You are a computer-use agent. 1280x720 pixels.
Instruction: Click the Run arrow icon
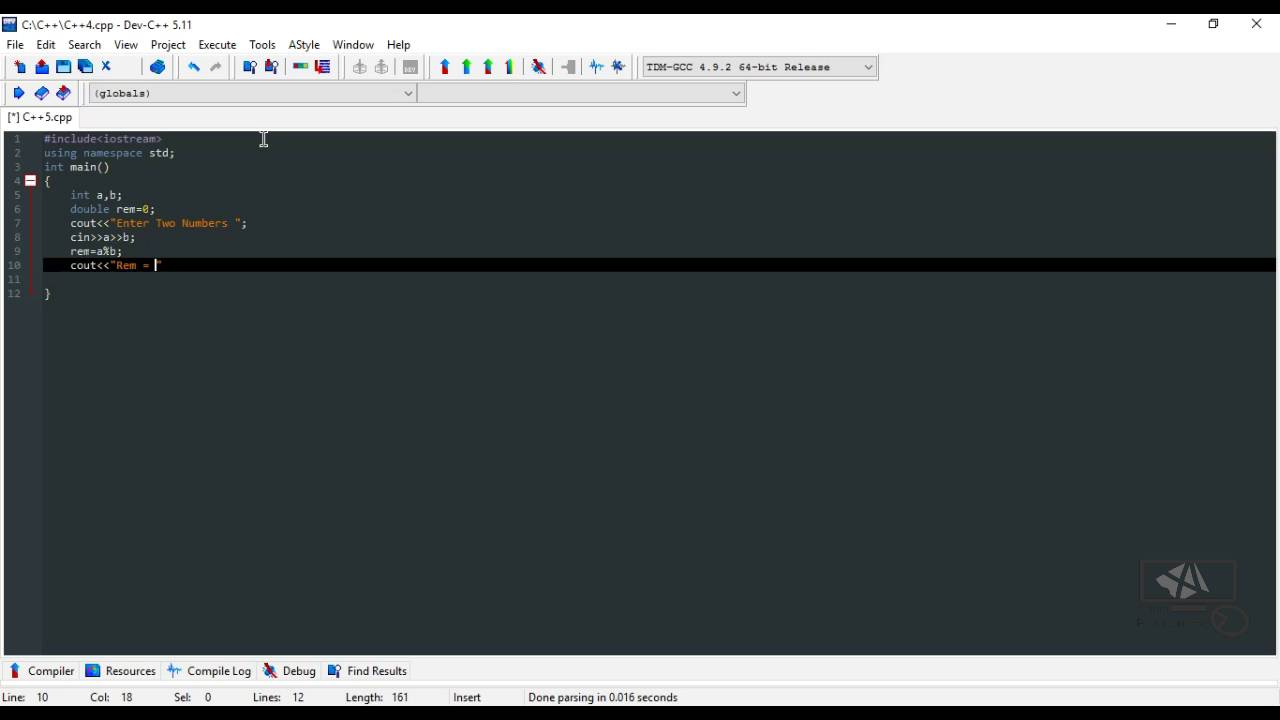[x=467, y=67]
